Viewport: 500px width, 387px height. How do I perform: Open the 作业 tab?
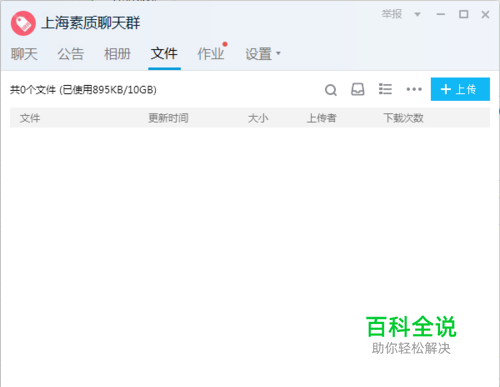click(x=211, y=54)
